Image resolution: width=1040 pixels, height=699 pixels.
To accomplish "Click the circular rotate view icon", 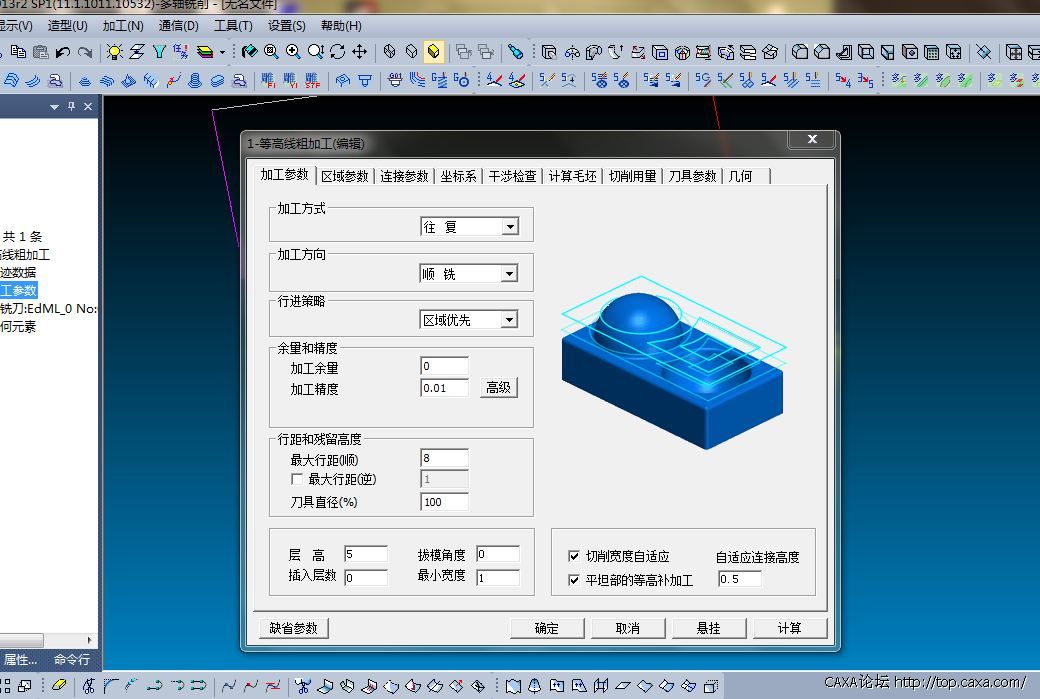I will coord(337,52).
